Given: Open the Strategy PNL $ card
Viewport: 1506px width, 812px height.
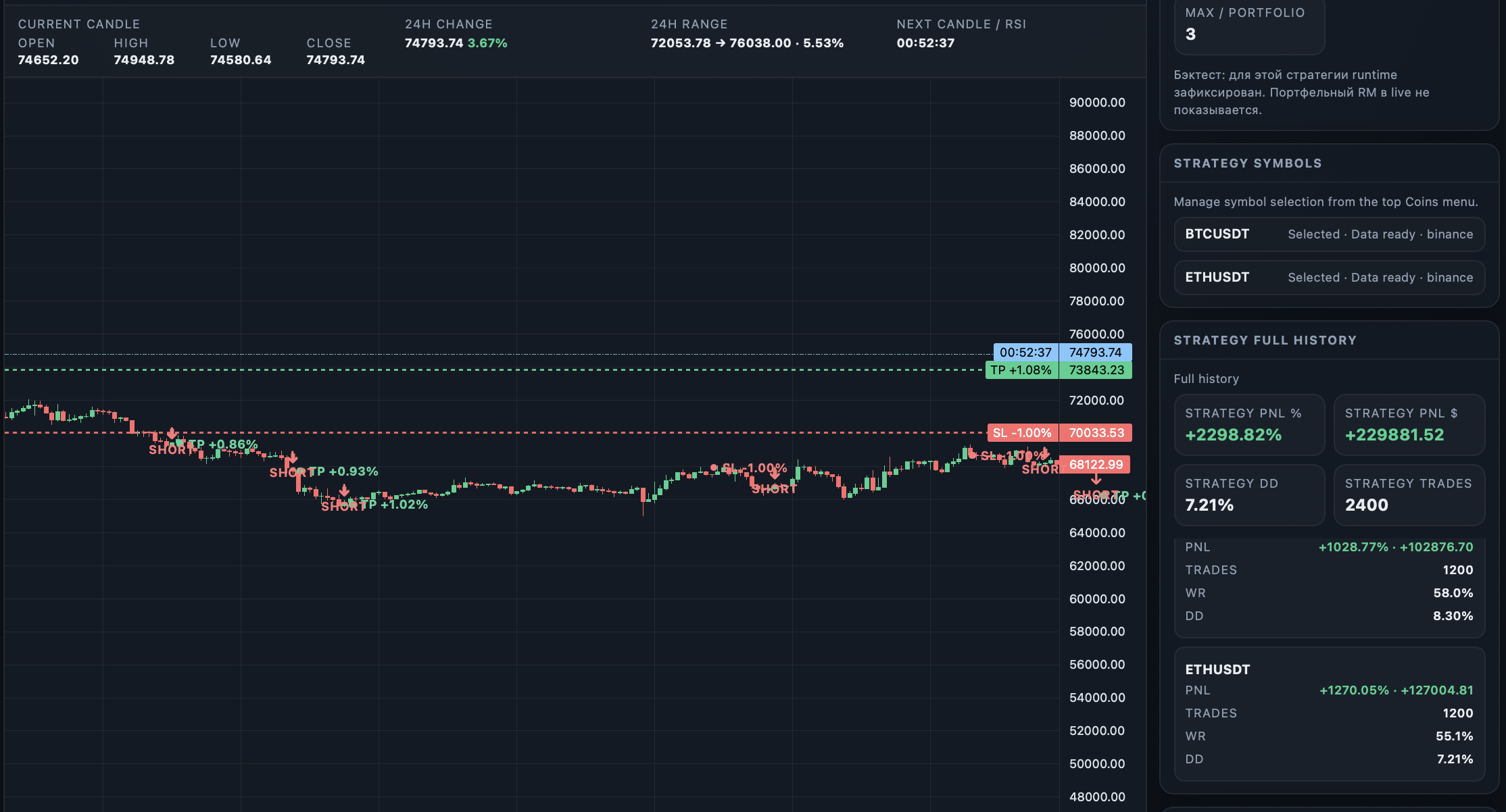Looking at the screenshot, I should point(1409,425).
